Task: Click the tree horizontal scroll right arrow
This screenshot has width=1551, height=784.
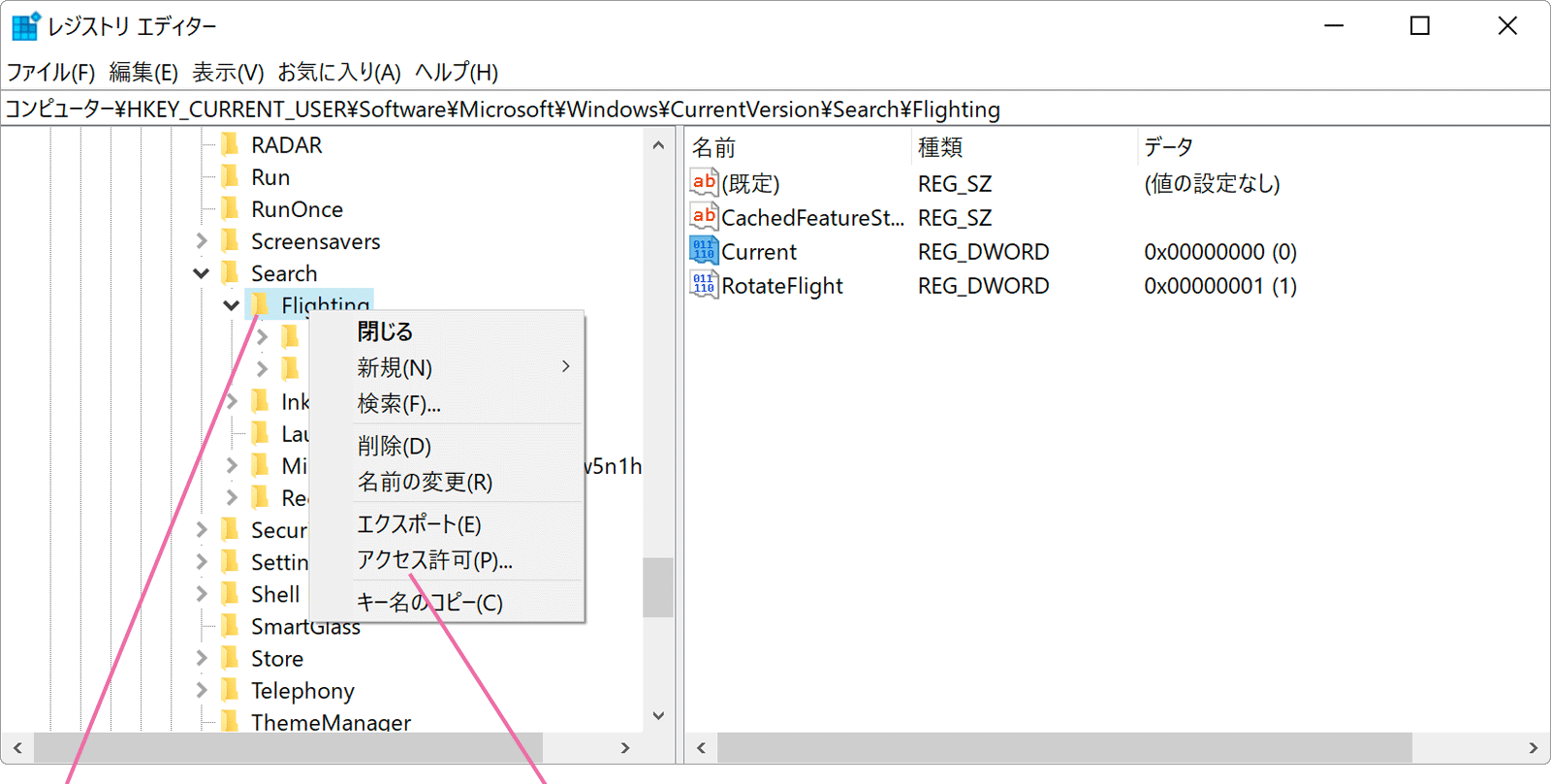Action: 625,748
